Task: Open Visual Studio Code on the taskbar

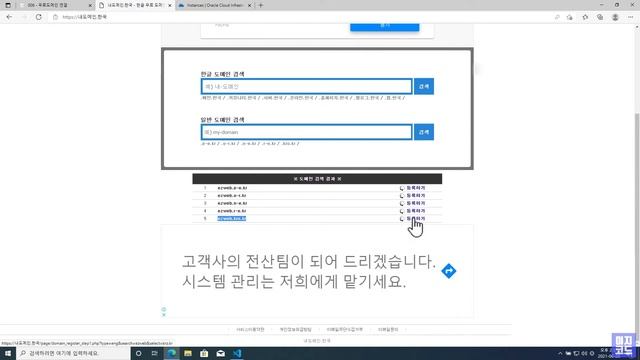Action: pyautogui.click(x=237, y=353)
